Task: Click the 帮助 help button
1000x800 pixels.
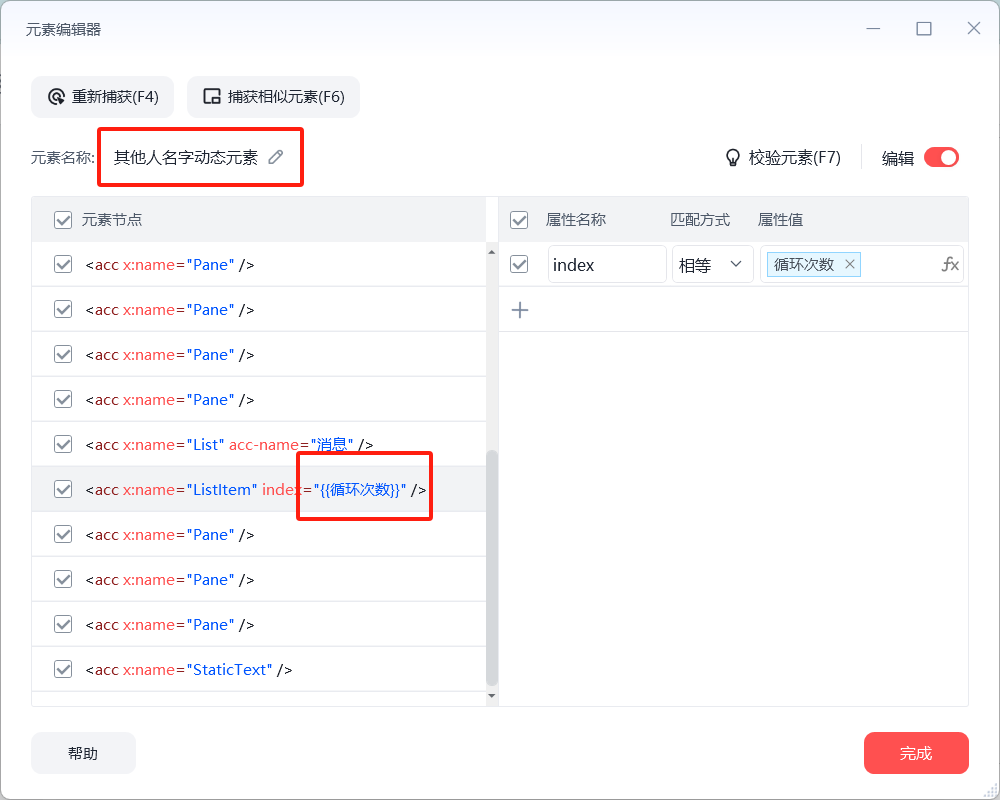Action: 83,753
